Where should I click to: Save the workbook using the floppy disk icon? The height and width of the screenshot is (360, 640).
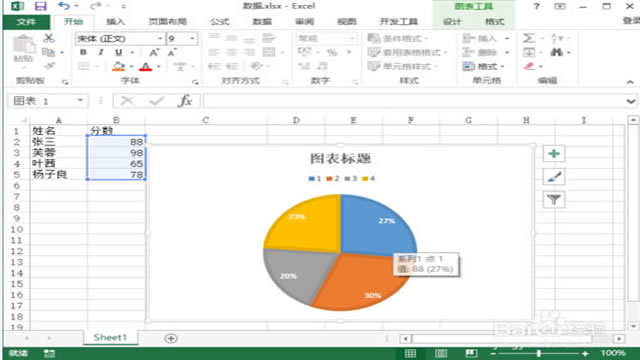point(40,6)
